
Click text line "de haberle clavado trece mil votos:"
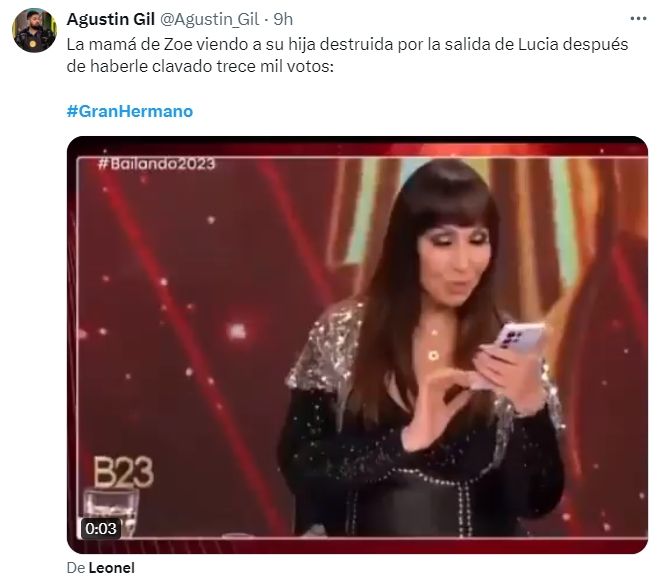pyautogui.click(x=200, y=66)
